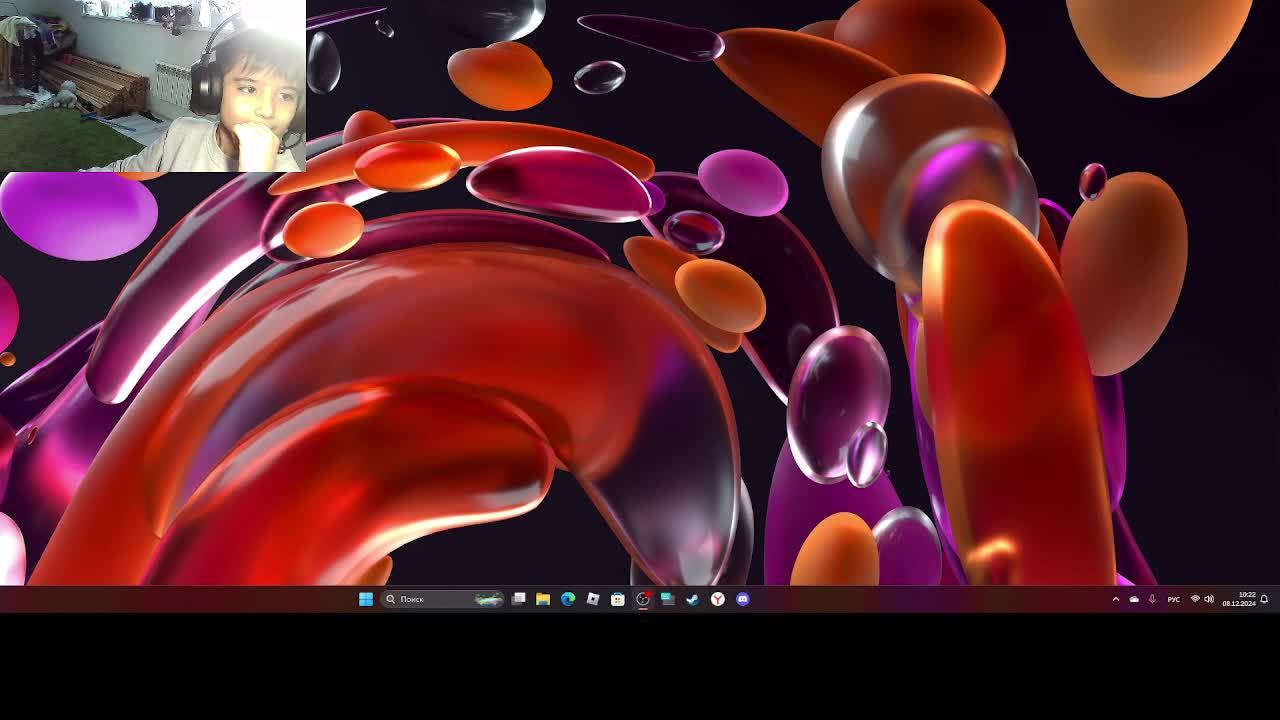
Task: Open the Windows Start menu
Action: [366, 599]
